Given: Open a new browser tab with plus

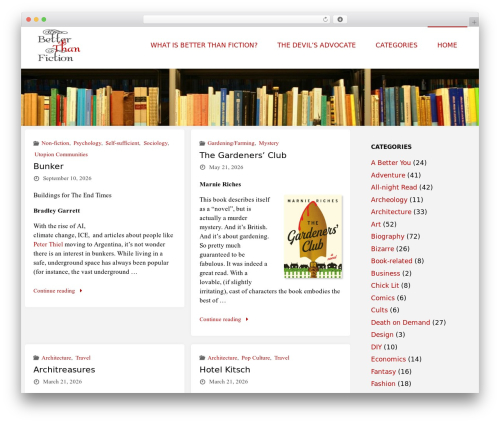Looking at the screenshot, I should (x=474, y=22).
